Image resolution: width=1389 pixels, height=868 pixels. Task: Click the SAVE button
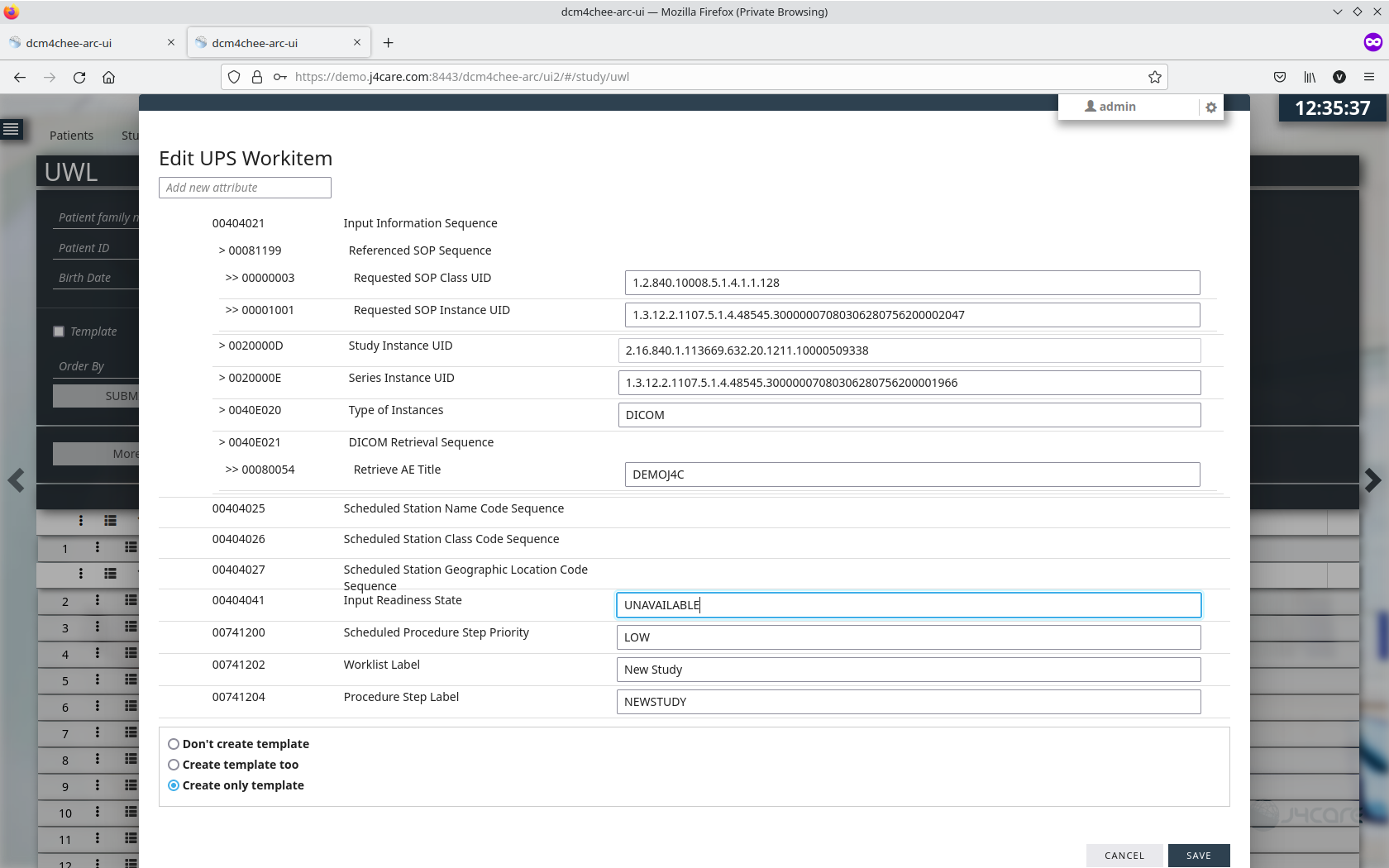(1198, 856)
